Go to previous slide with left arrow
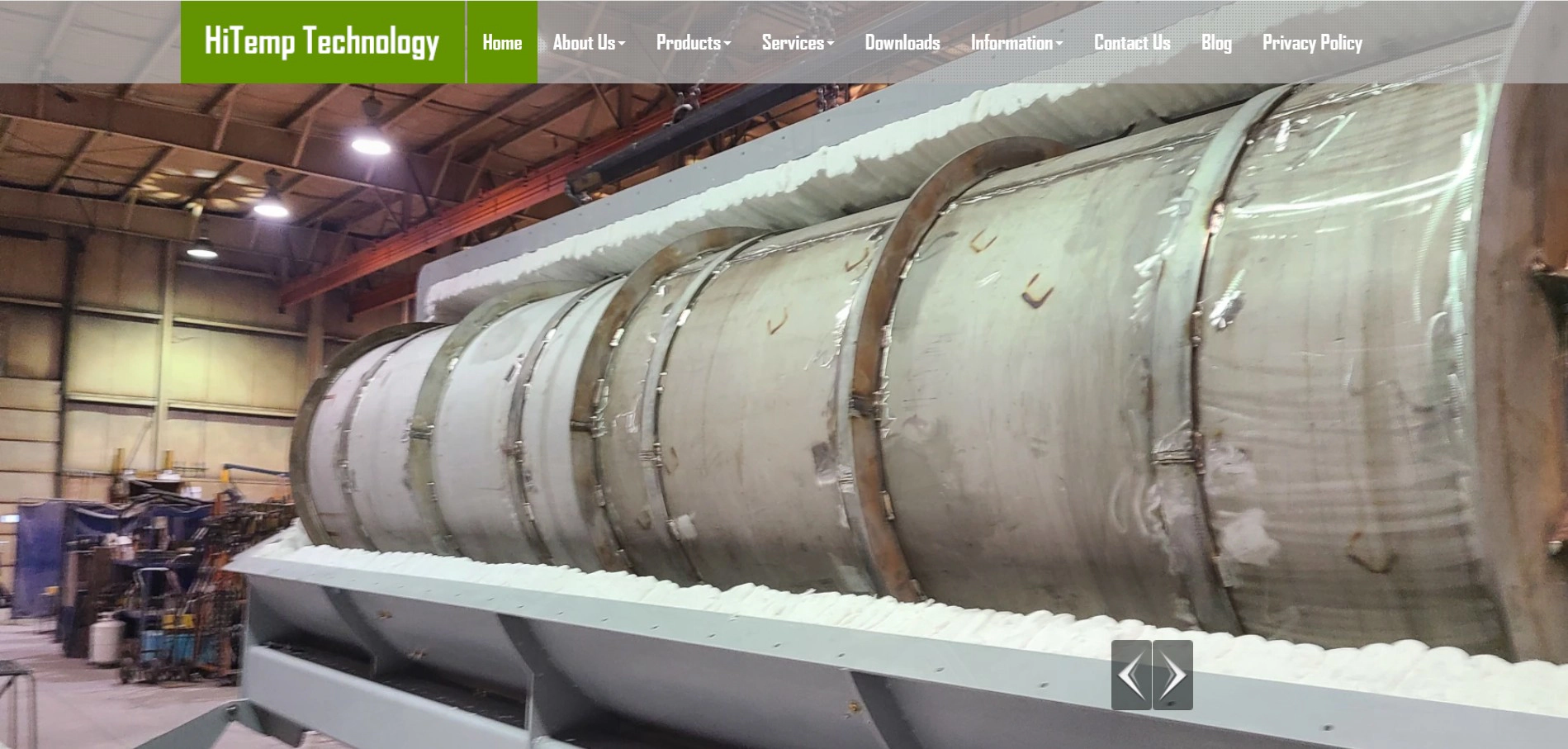Image resolution: width=1568 pixels, height=749 pixels. coord(1131,675)
